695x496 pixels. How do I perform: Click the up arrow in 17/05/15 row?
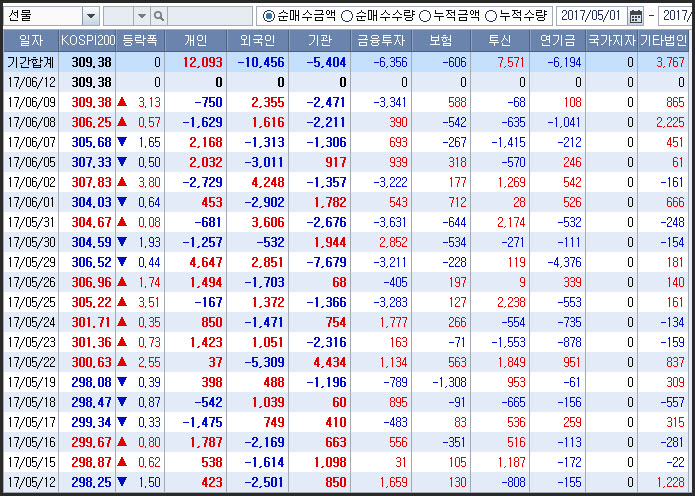pos(122,462)
